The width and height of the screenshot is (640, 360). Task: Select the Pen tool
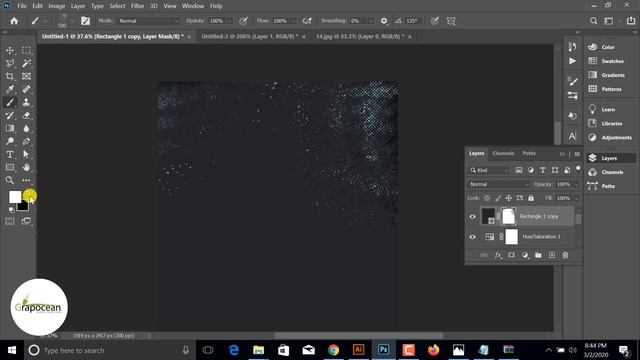(x=26, y=142)
